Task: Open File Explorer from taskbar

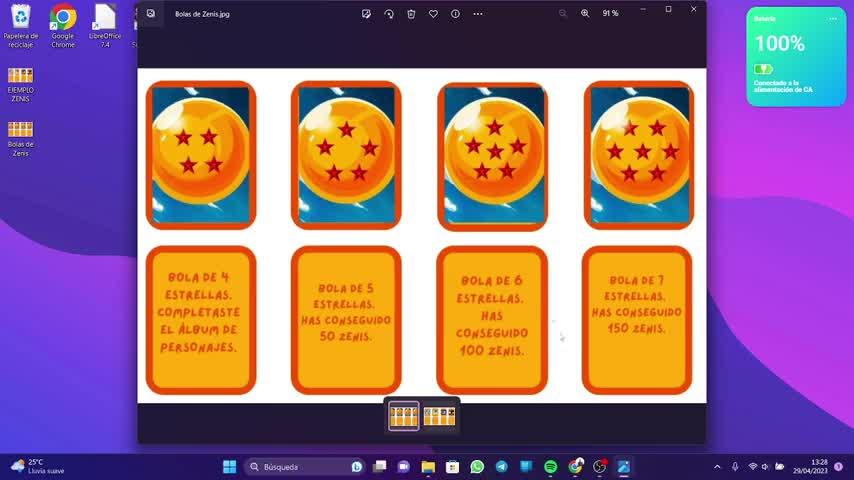Action: point(428,467)
